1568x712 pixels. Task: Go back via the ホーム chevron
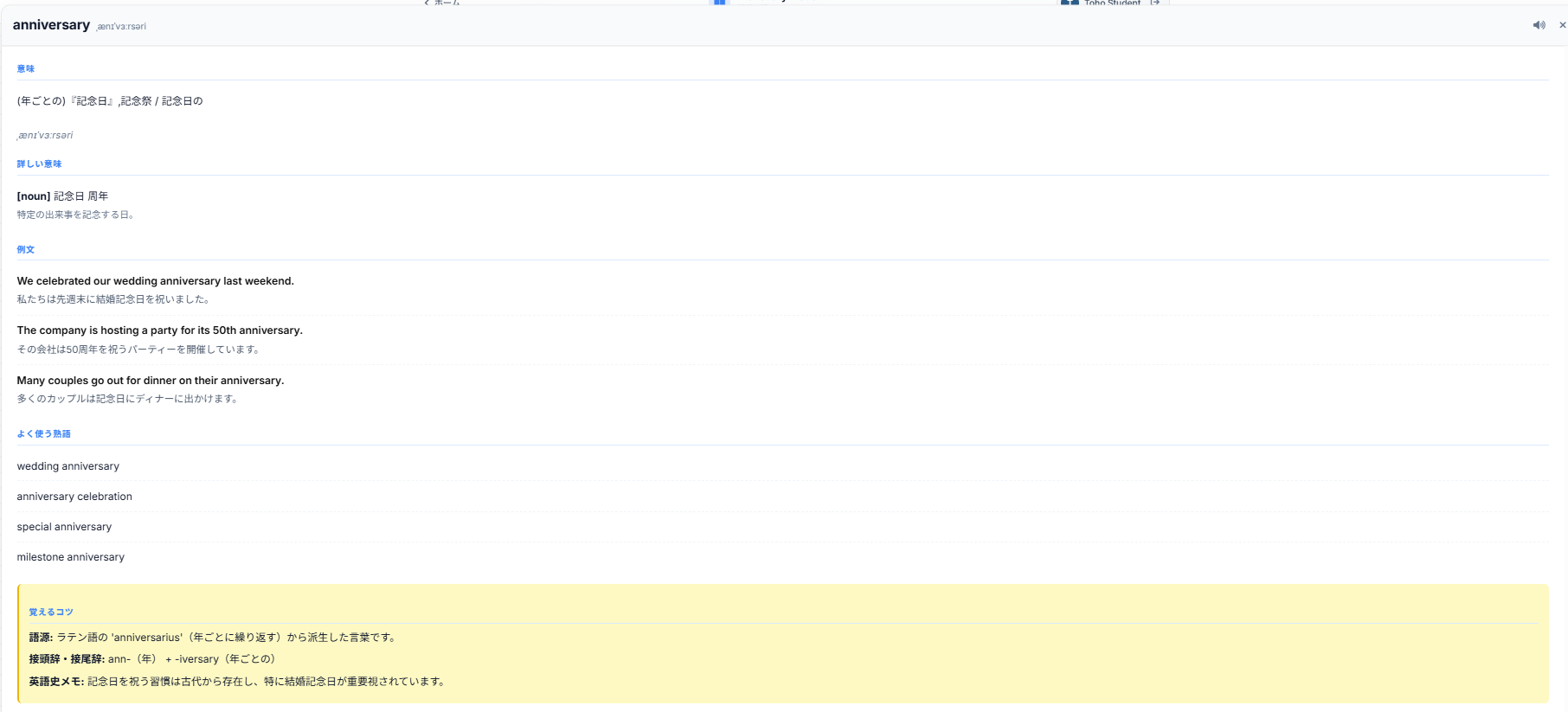click(x=442, y=3)
